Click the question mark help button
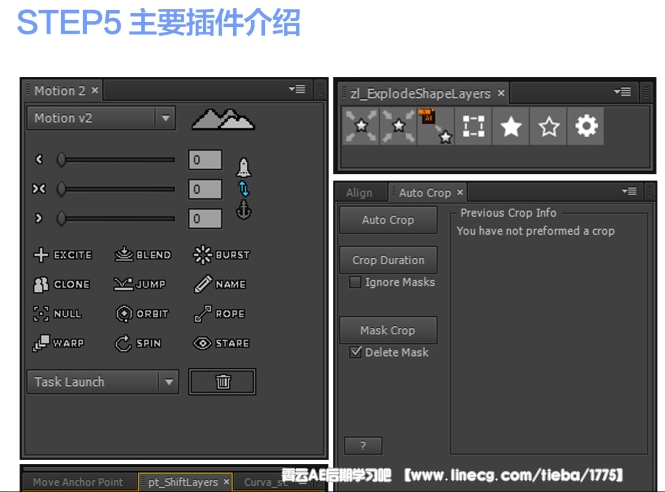The image size is (665, 492). pos(363,446)
